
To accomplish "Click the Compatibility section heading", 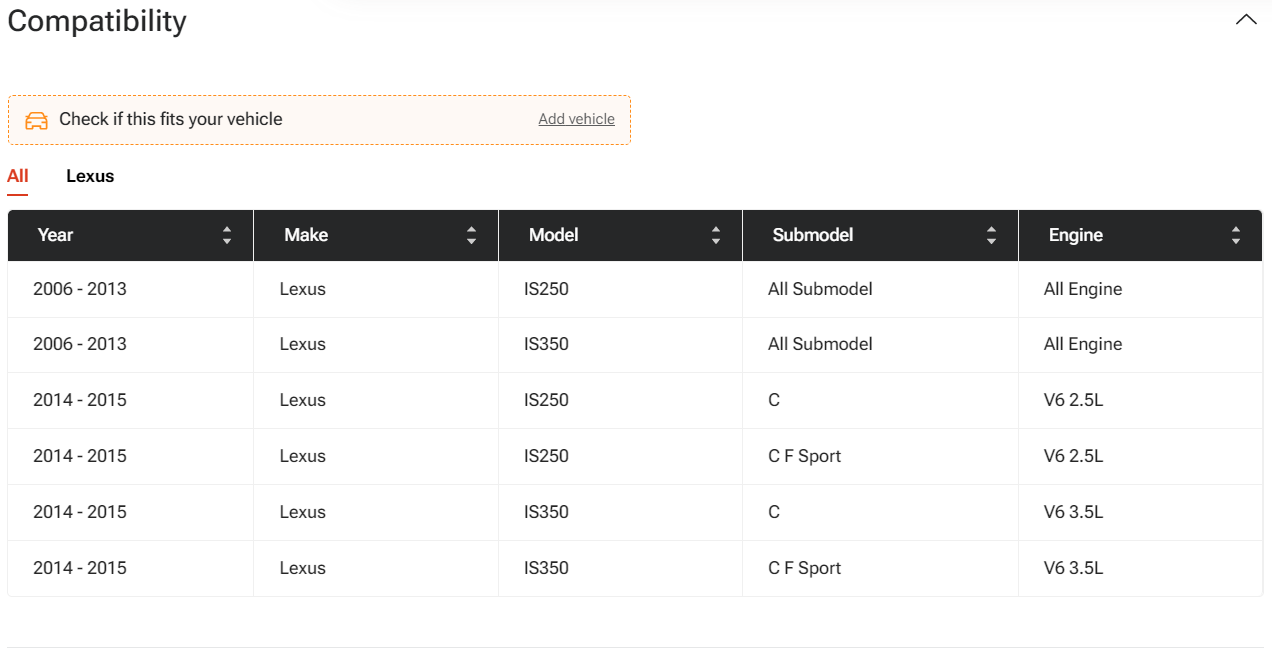I will point(97,21).
